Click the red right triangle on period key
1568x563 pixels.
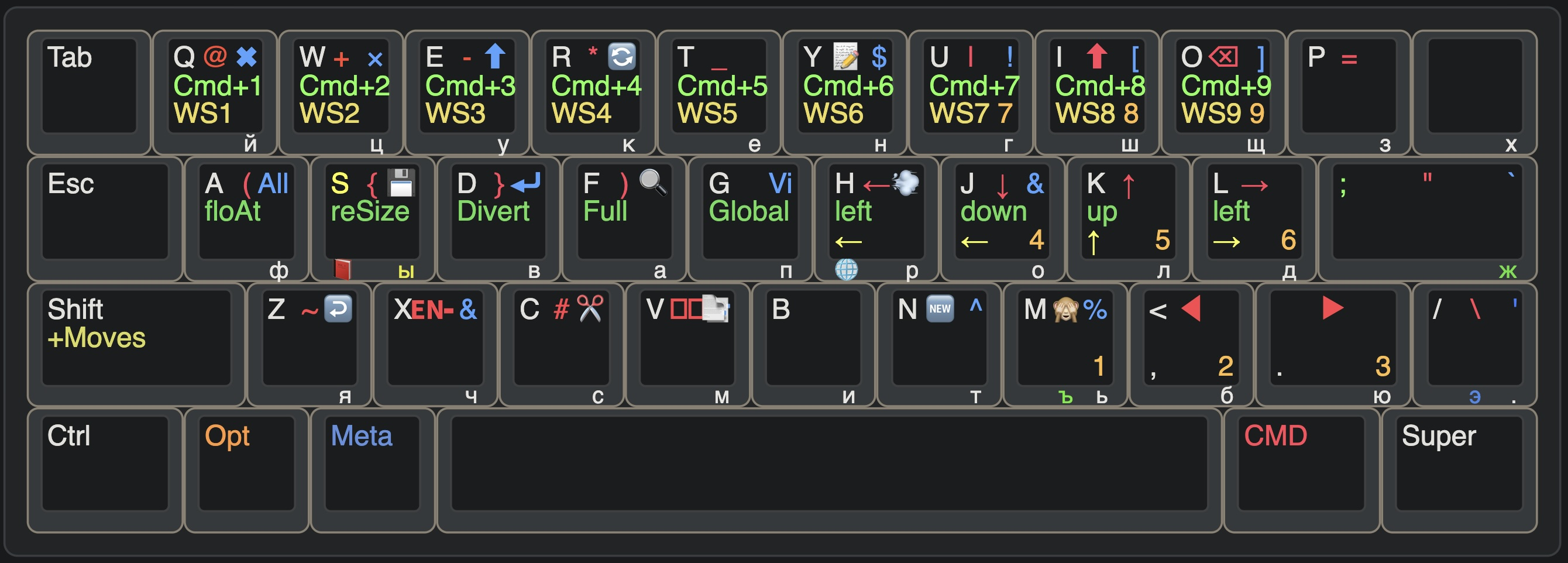(1333, 308)
